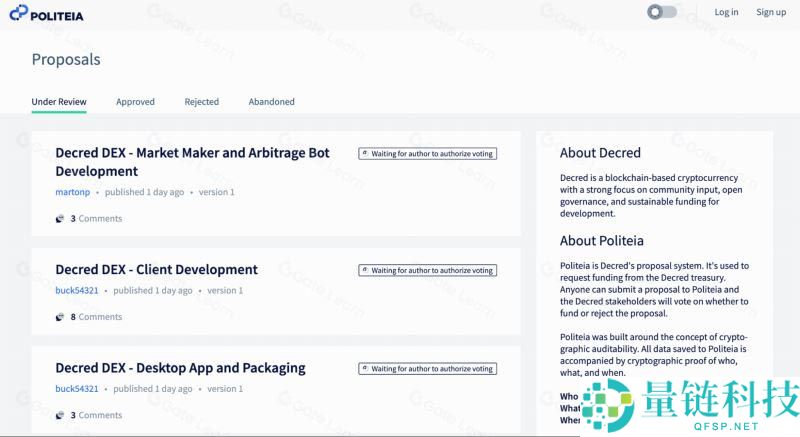Click the 'About Decred' heading
This screenshot has height=437, width=800.
(x=600, y=153)
